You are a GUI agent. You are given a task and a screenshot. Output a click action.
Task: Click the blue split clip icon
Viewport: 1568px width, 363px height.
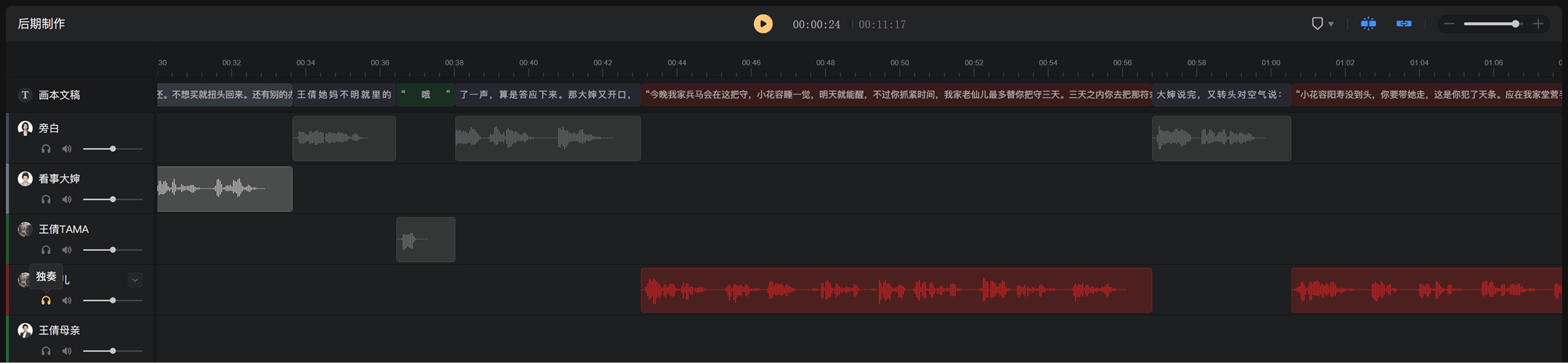click(1368, 24)
